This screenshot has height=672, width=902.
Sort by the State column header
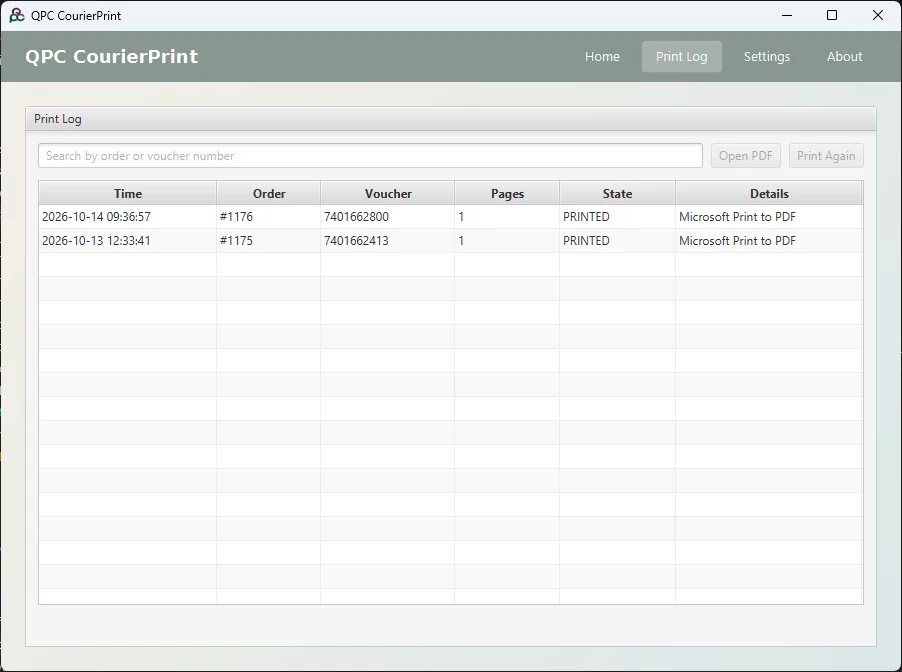[x=617, y=193]
